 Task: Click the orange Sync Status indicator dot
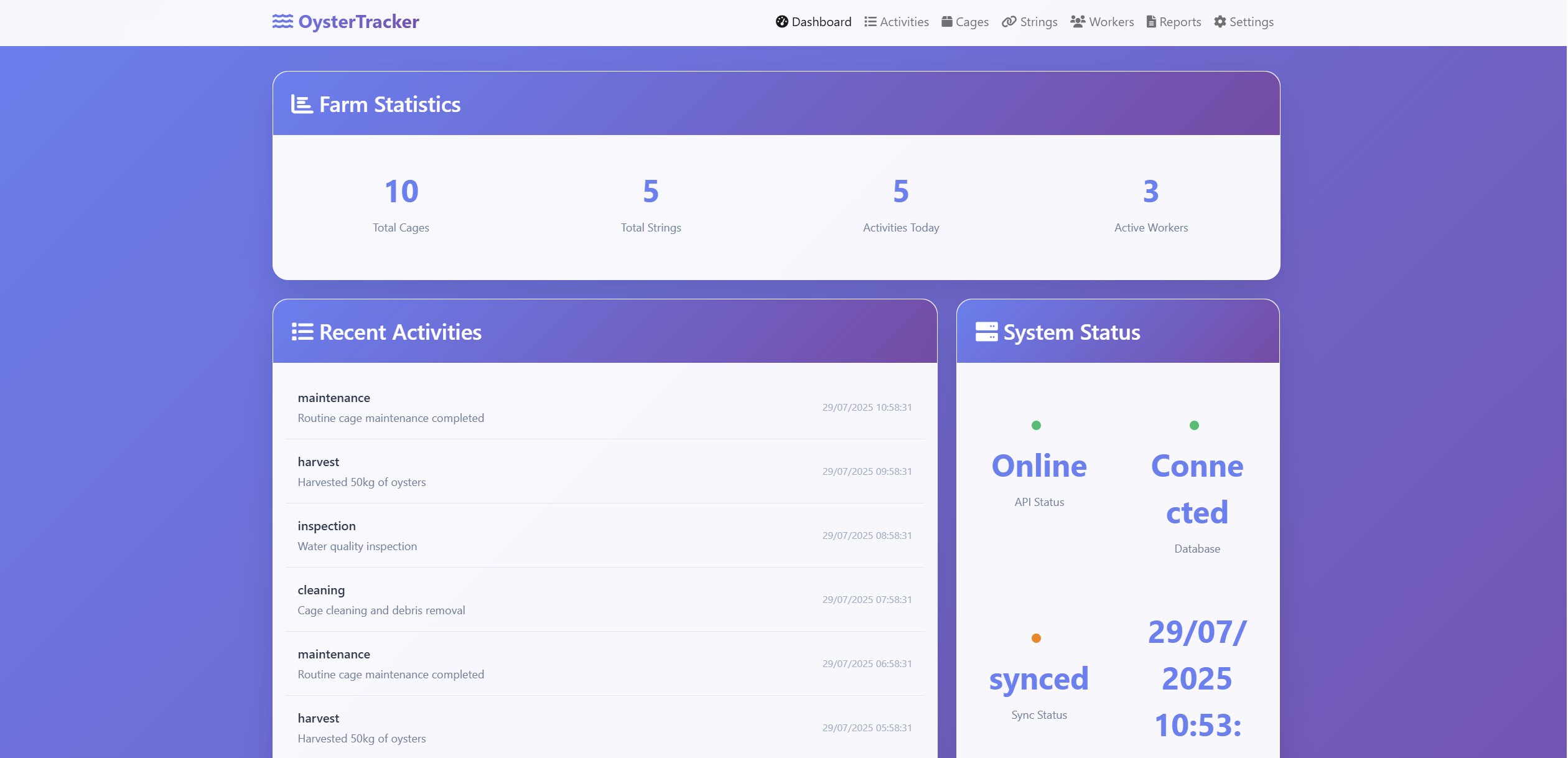pyautogui.click(x=1036, y=638)
